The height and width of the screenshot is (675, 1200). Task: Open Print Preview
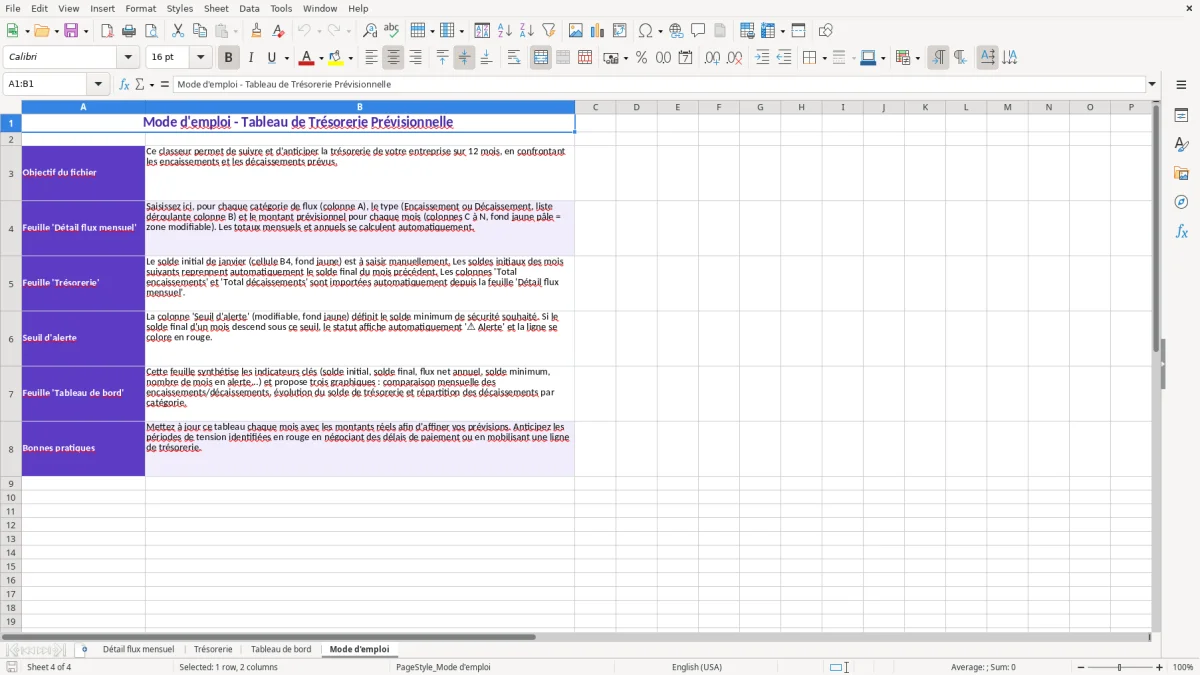(150, 31)
